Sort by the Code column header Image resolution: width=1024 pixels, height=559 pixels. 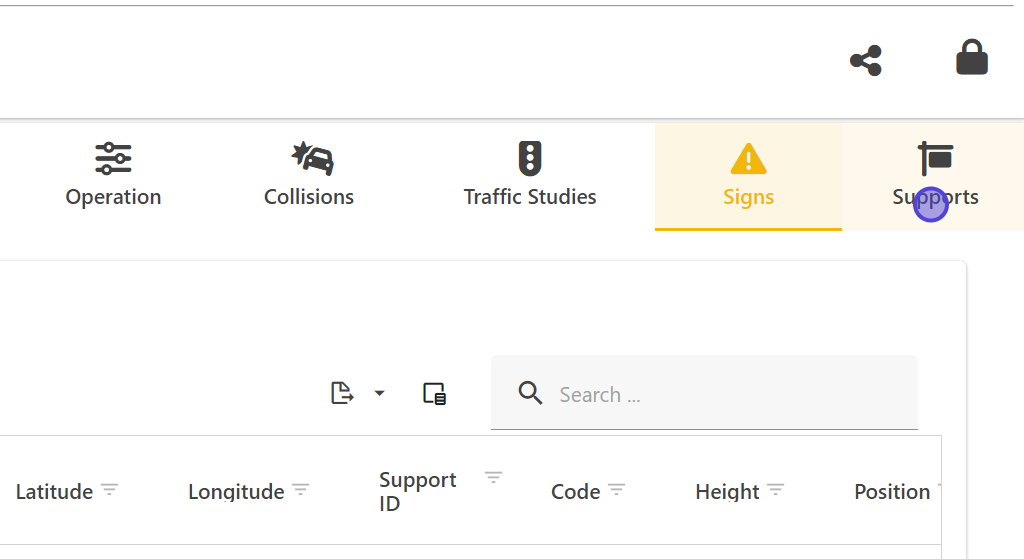[x=575, y=492]
